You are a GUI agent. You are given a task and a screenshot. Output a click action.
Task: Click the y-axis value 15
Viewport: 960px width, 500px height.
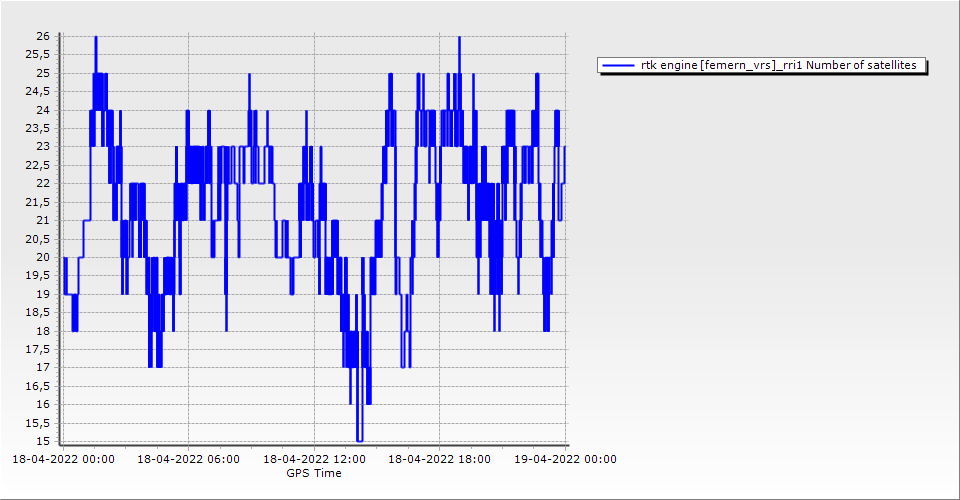tap(43, 441)
